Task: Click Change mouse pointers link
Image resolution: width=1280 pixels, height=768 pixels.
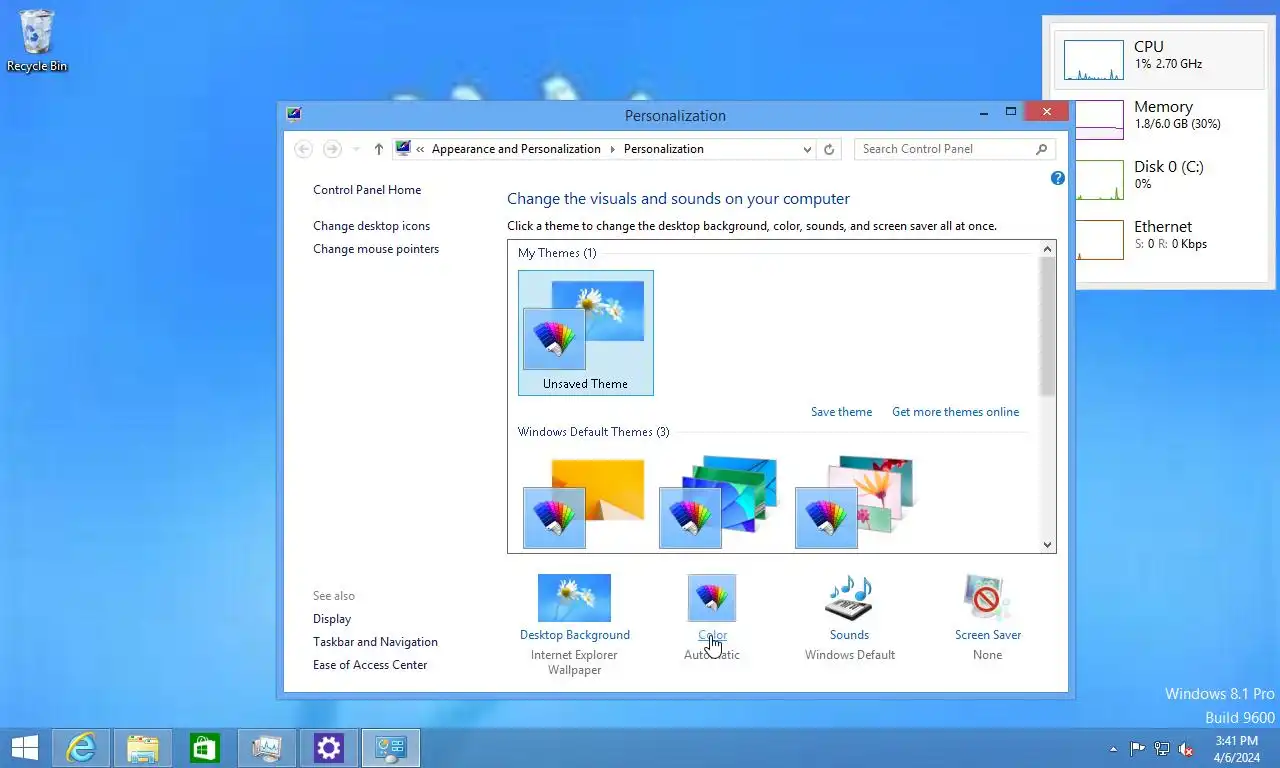Action: (376, 249)
